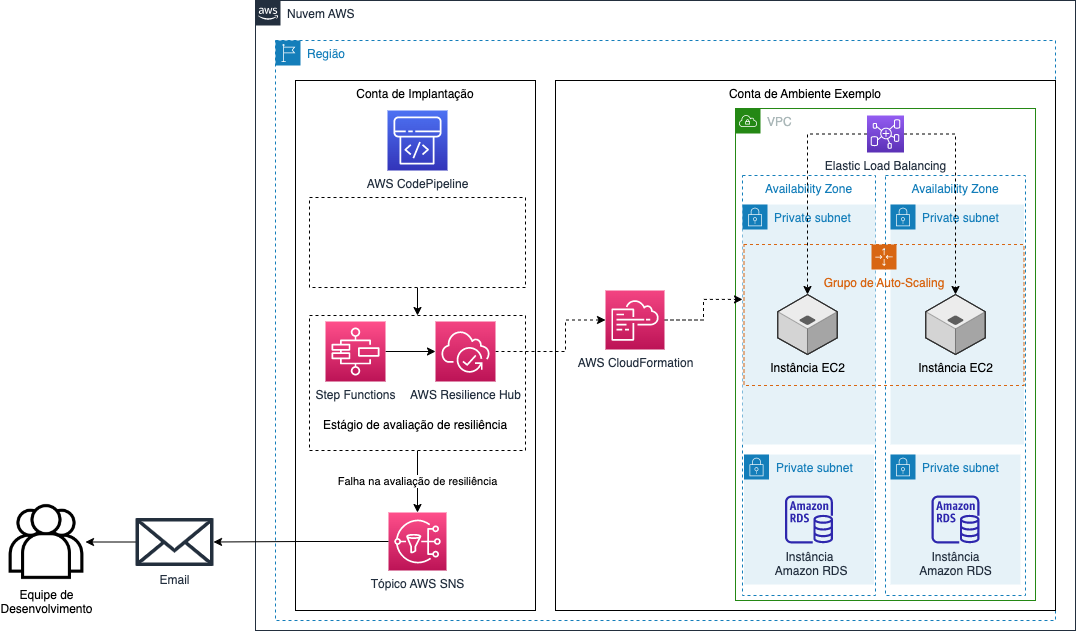Click lower-left Private subnet lock icon
This screenshot has width=1076, height=631.
tap(756, 467)
